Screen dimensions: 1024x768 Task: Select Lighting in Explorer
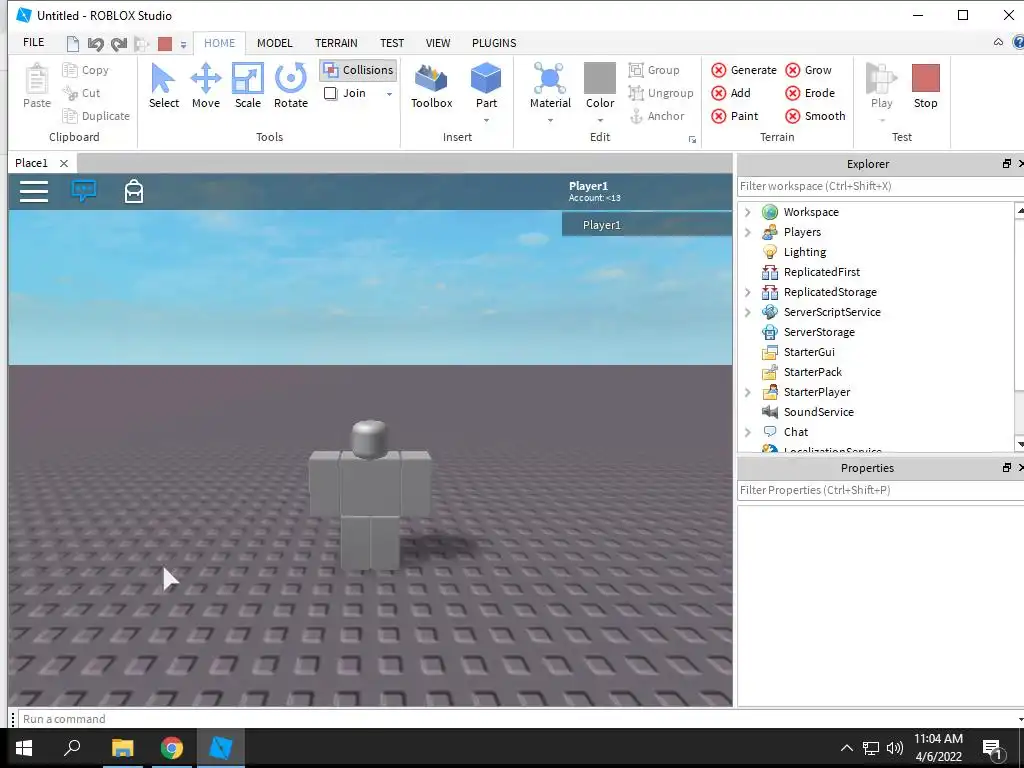click(x=805, y=252)
